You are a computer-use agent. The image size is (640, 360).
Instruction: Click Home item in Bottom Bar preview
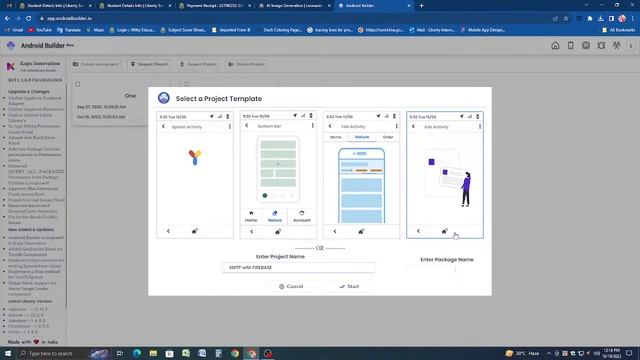click(x=251, y=216)
